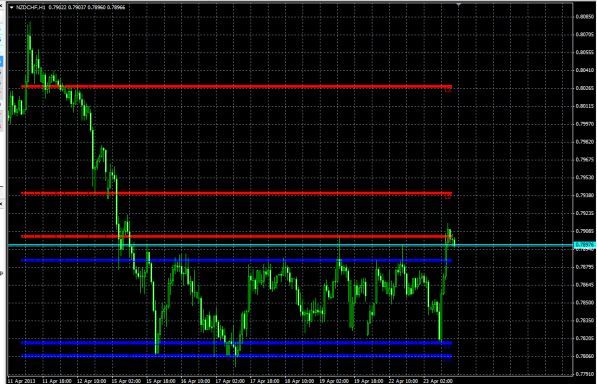
Task: Select the cyan current price line
Action: (x=290, y=245)
